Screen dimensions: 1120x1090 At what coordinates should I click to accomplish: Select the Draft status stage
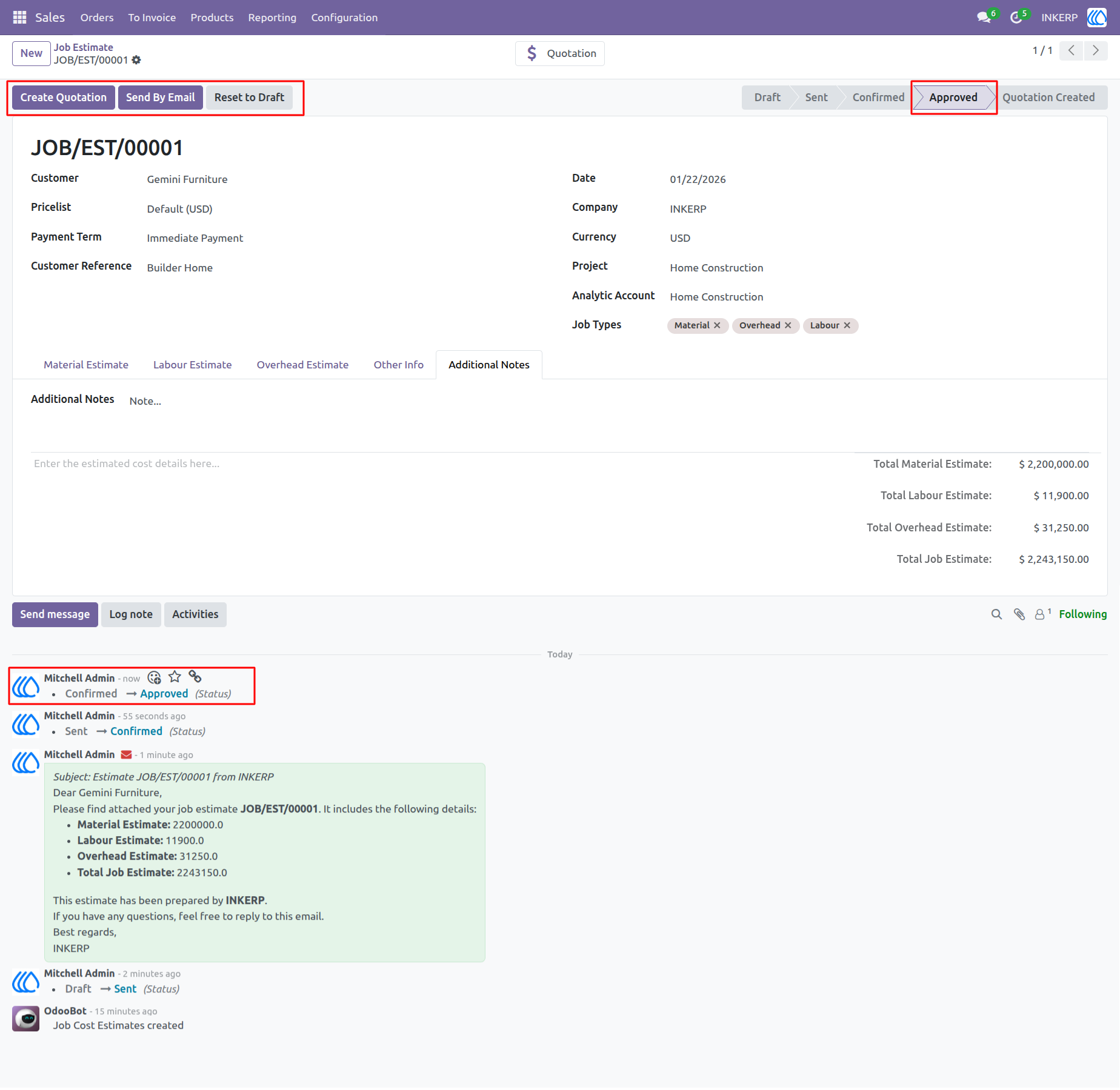pyautogui.click(x=767, y=98)
